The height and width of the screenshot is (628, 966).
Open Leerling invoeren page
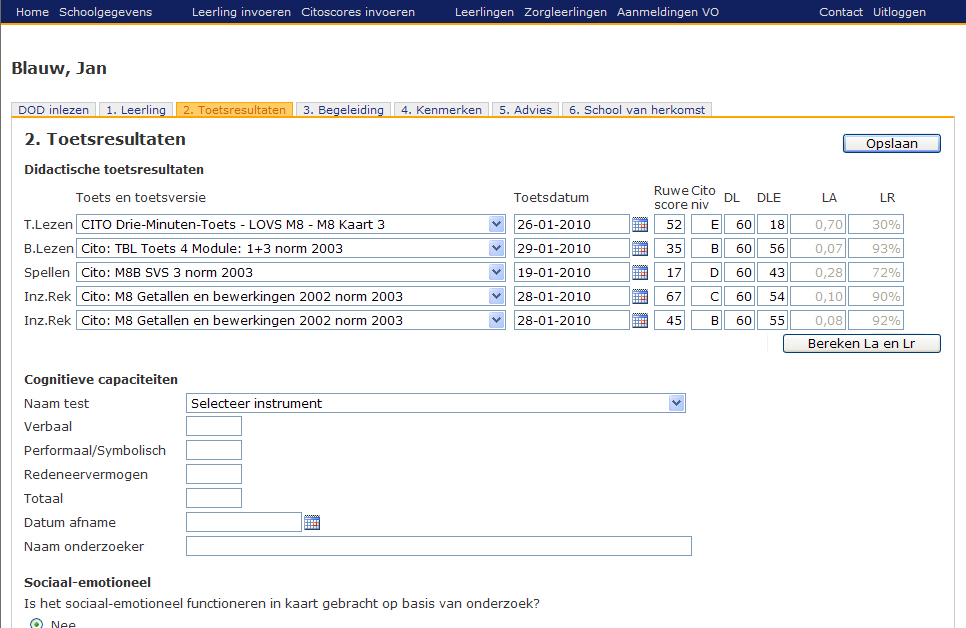point(241,12)
